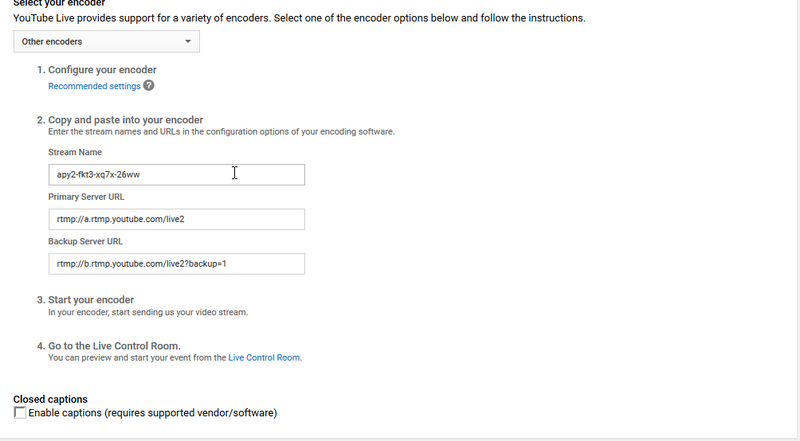Image resolution: width=800 pixels, height=441 pixels.
Task: Click the "Primary Server URL" label text
Action: point(86,197)
